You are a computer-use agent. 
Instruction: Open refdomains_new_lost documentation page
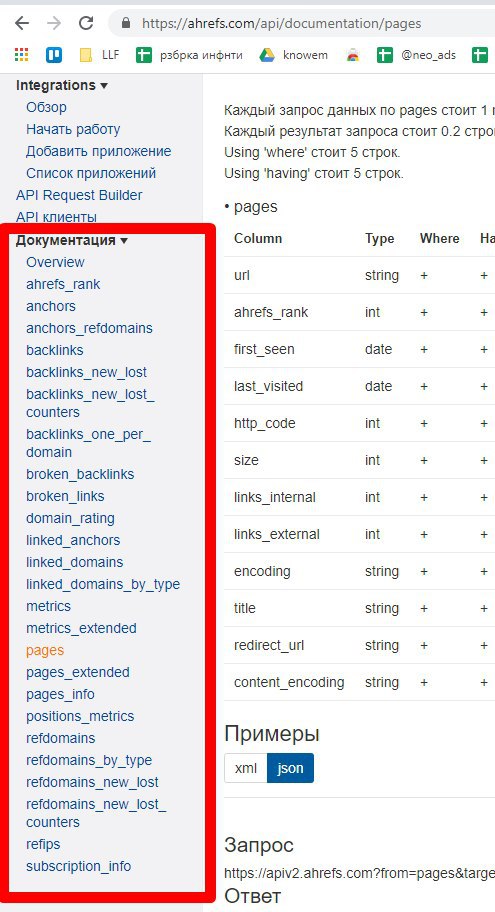[92, 782]
